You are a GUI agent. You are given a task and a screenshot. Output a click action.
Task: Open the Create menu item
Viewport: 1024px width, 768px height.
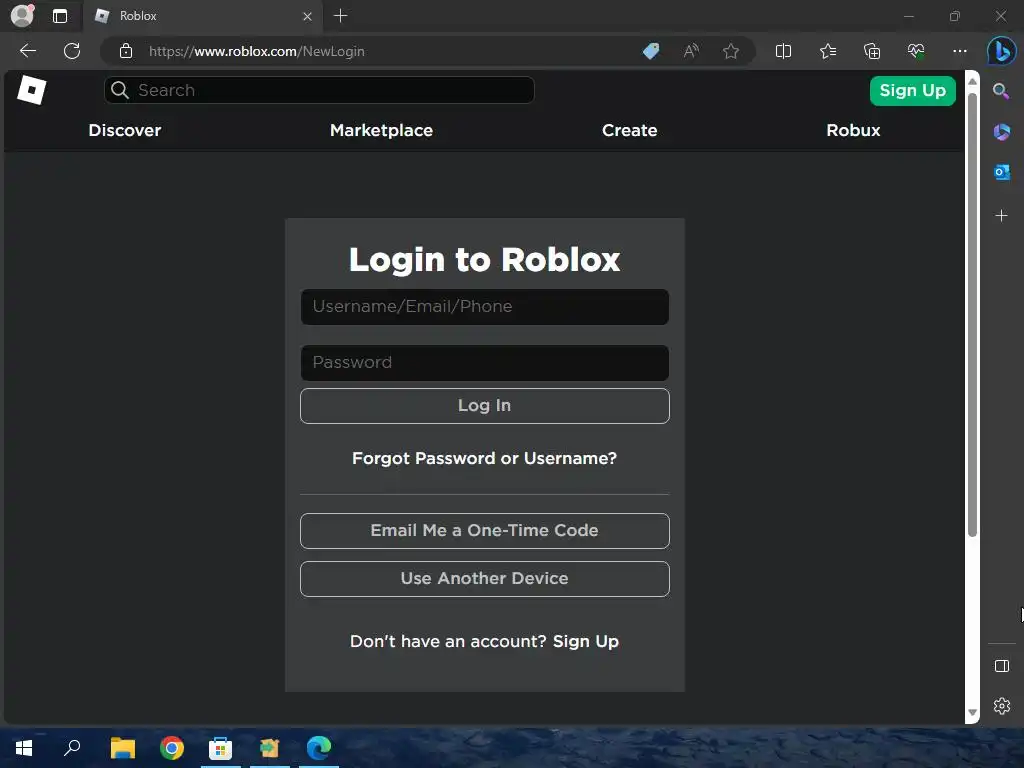(630, 130)
